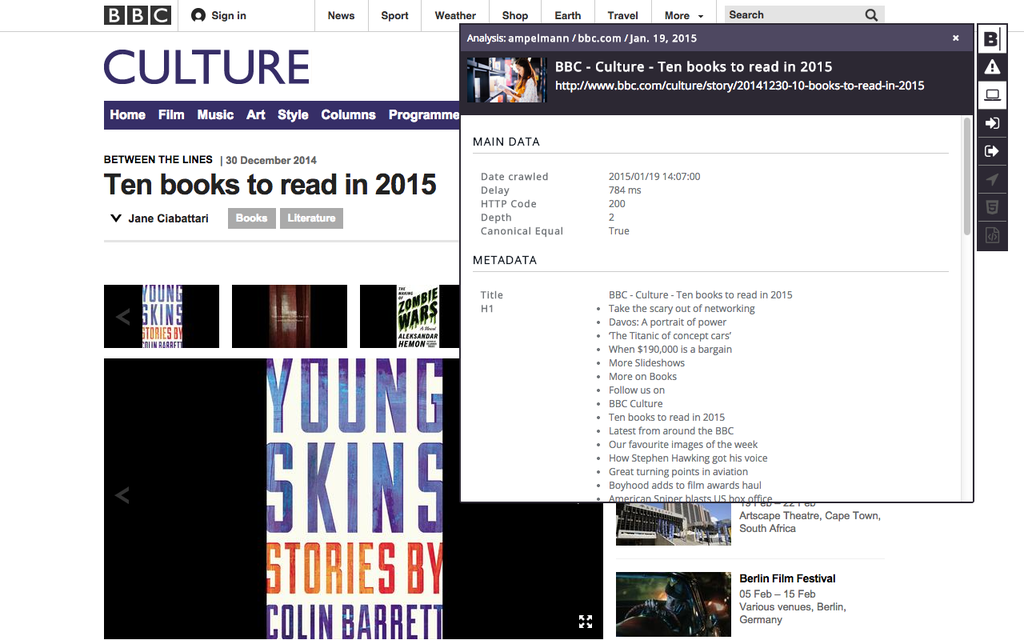Open the Sport tab
Image resolution: width=1024 pixels, height=640 pixels.
(x=394, y=16)
